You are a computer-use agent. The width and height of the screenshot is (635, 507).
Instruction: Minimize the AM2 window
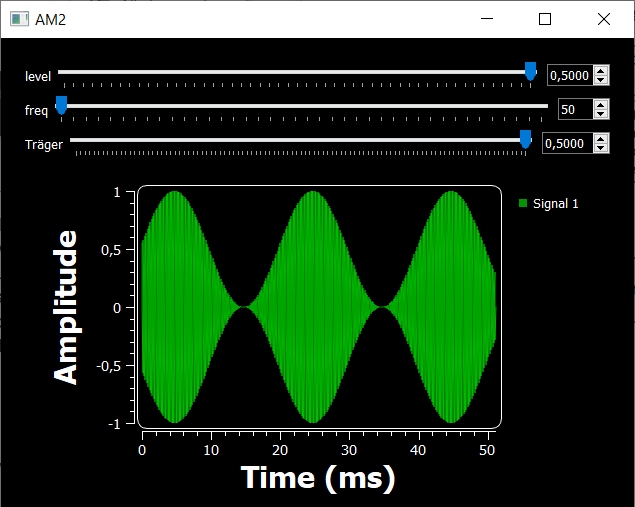pos(487,19)
